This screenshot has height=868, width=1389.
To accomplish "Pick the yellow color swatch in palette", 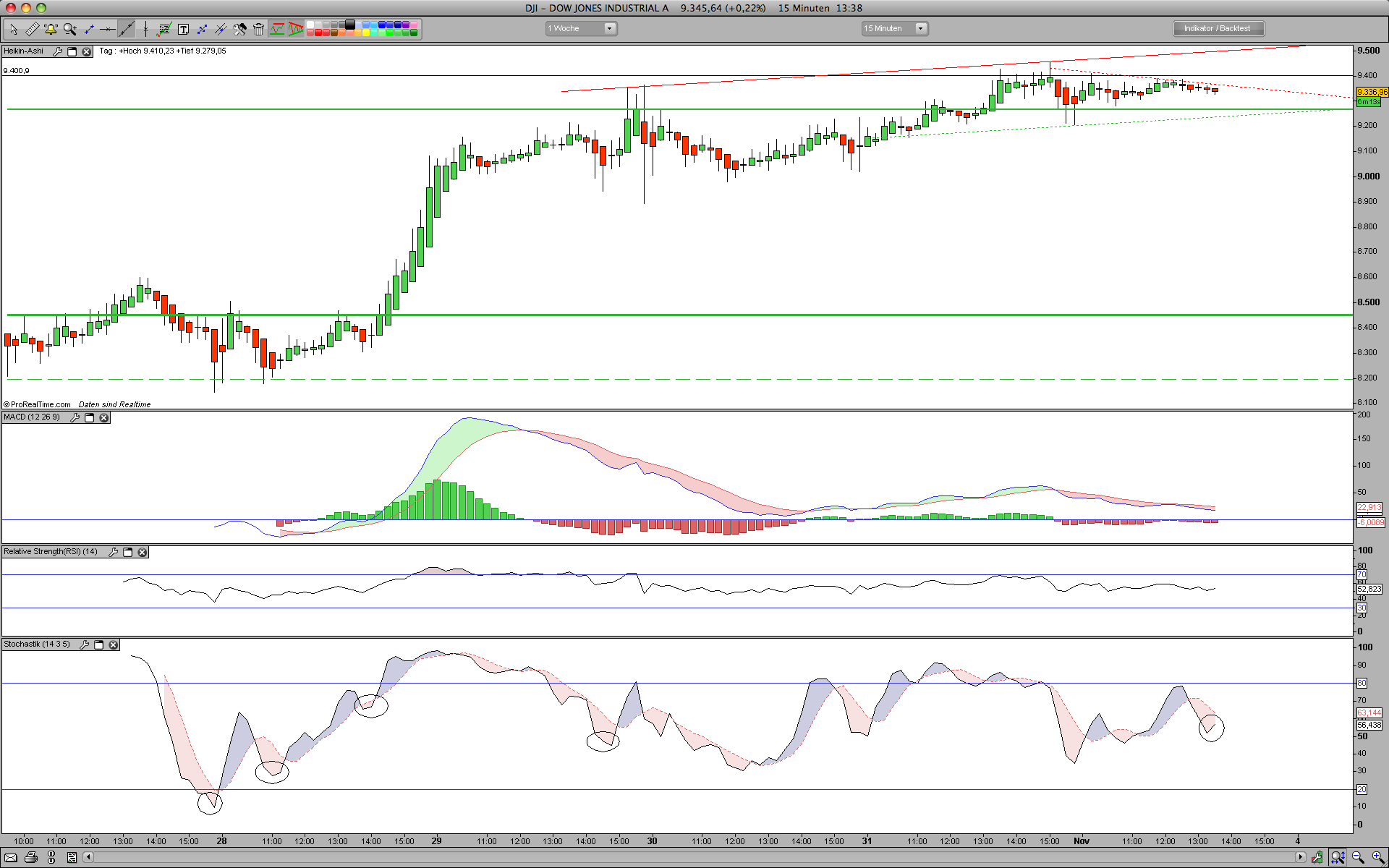I will (366, 33).
